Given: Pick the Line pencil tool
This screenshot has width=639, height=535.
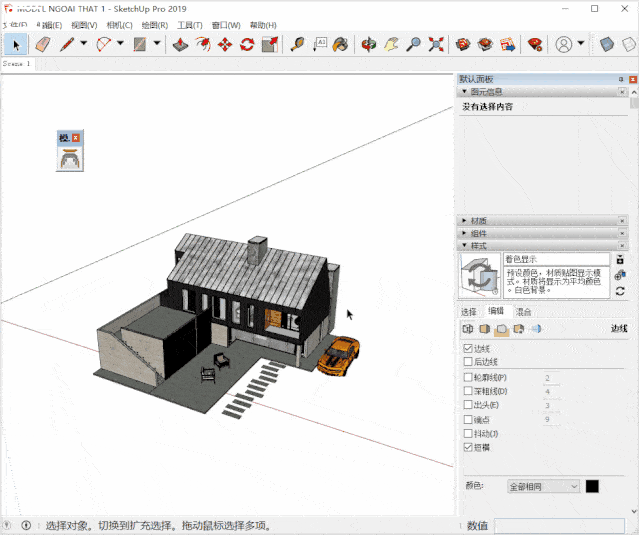Looking at the screenshot, I should (x=67, y=44).
